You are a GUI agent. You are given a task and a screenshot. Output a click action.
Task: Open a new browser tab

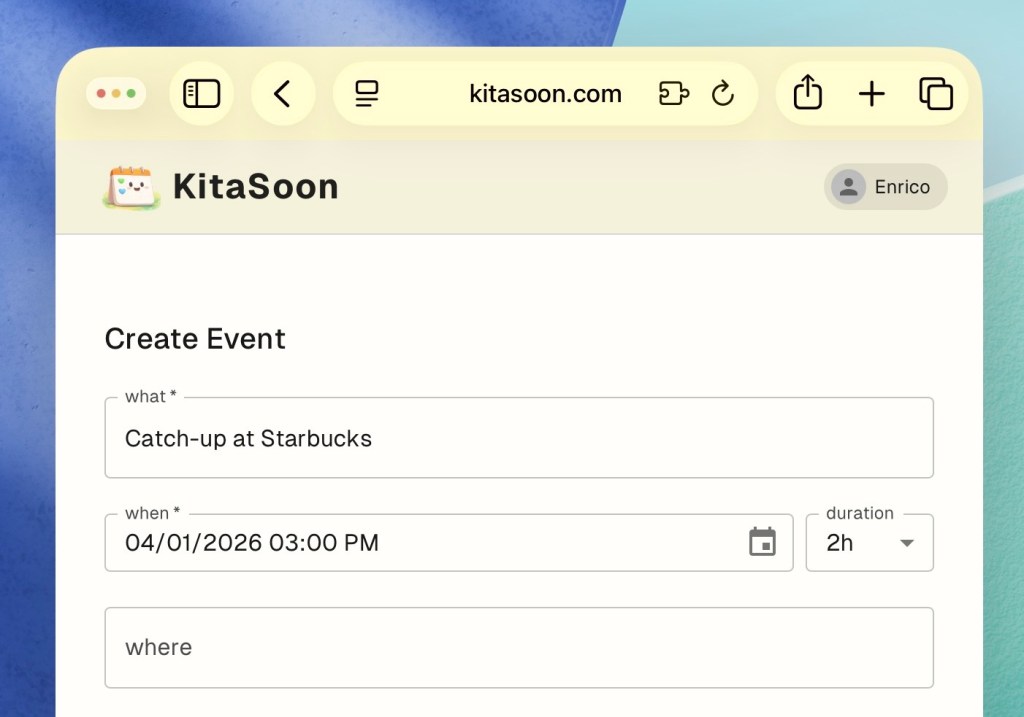point(872,94)
